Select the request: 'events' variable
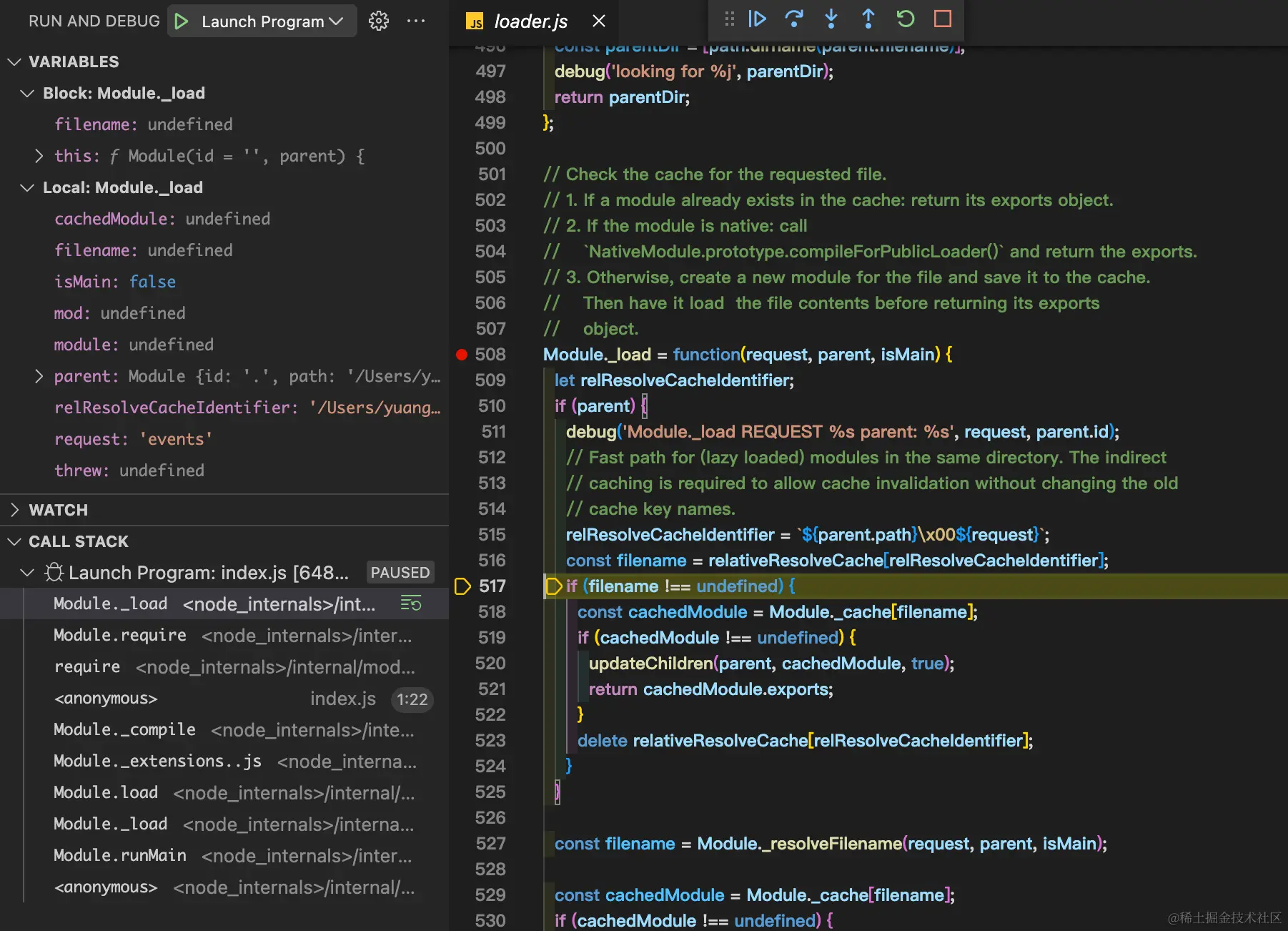The height and width of the screenshot is (931, 1288). click(x=224, y=439)
